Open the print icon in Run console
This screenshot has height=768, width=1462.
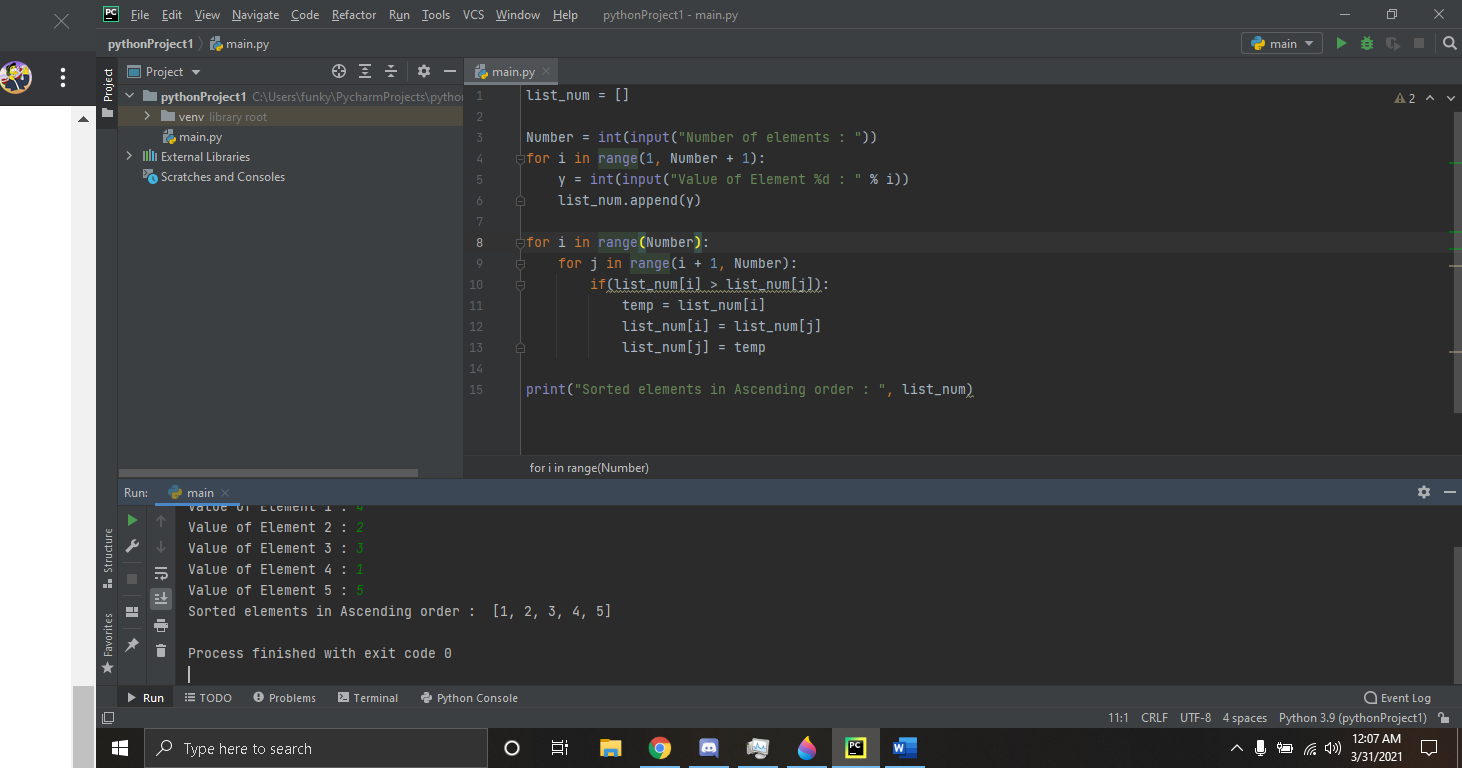coord(161,625)
